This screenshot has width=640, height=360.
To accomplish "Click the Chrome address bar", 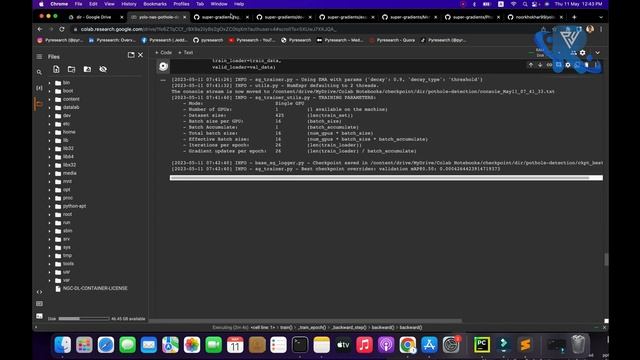I will tap(302, 29).
